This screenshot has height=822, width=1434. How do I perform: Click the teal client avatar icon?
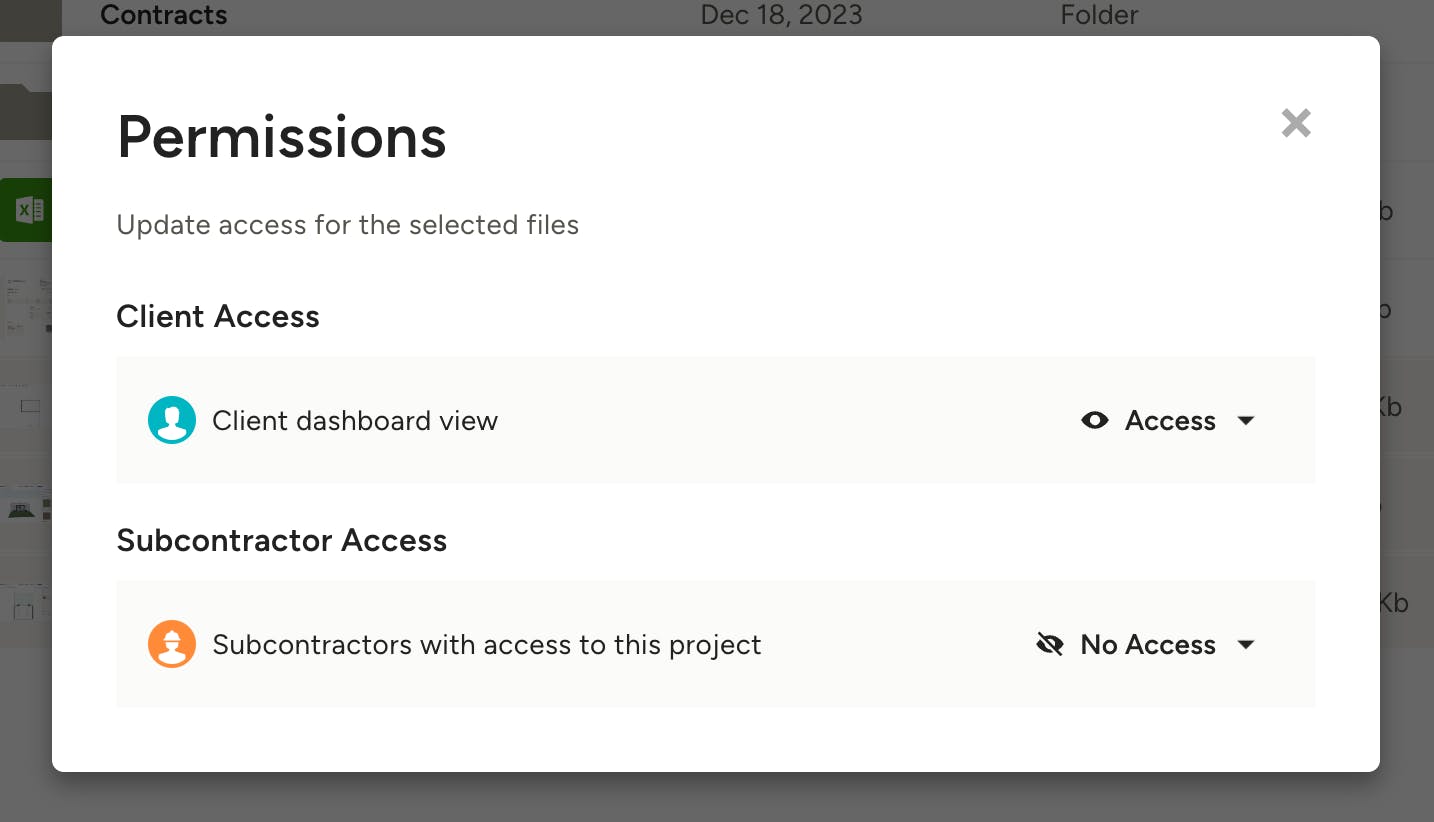click(x=172, y=420)
